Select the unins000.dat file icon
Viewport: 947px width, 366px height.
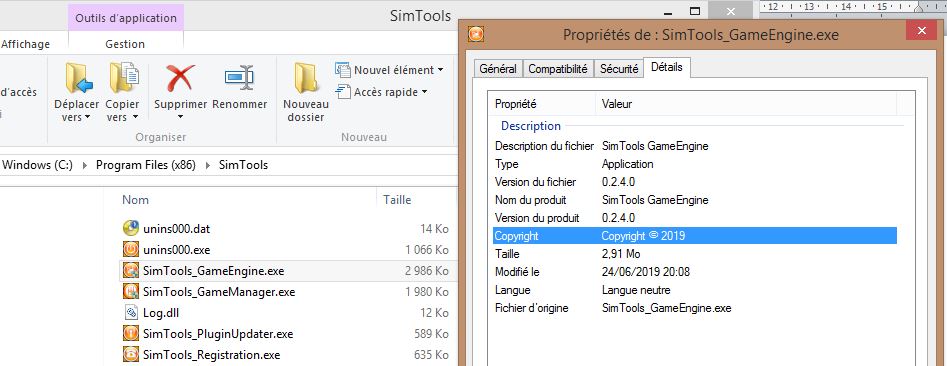[130, 228]
